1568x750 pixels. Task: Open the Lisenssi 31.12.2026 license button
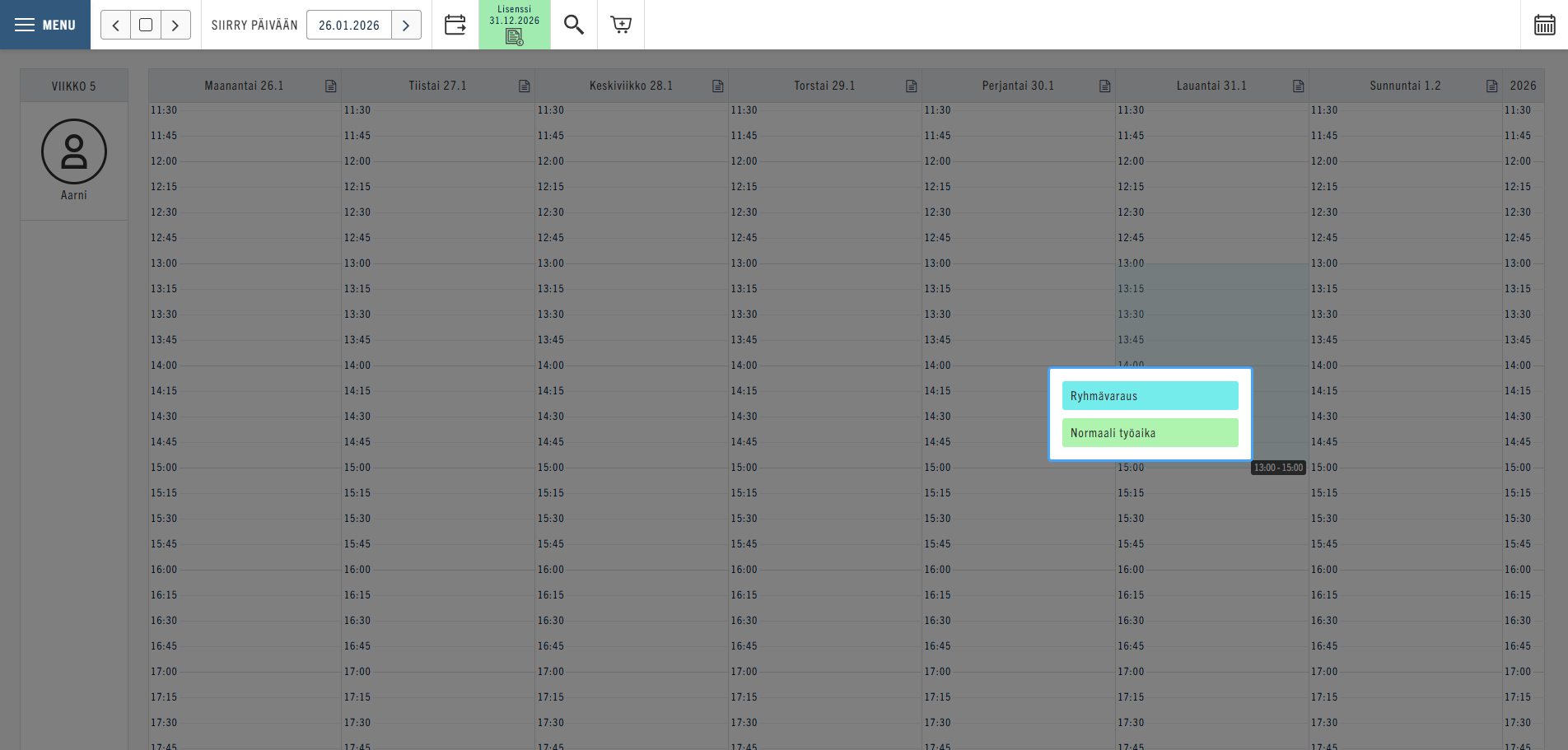tap(515, 25)
